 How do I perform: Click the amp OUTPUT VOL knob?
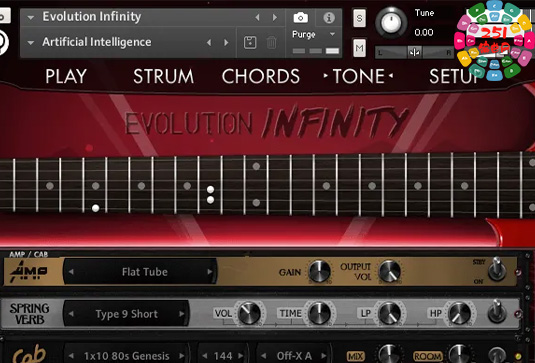tap(390, 272)
